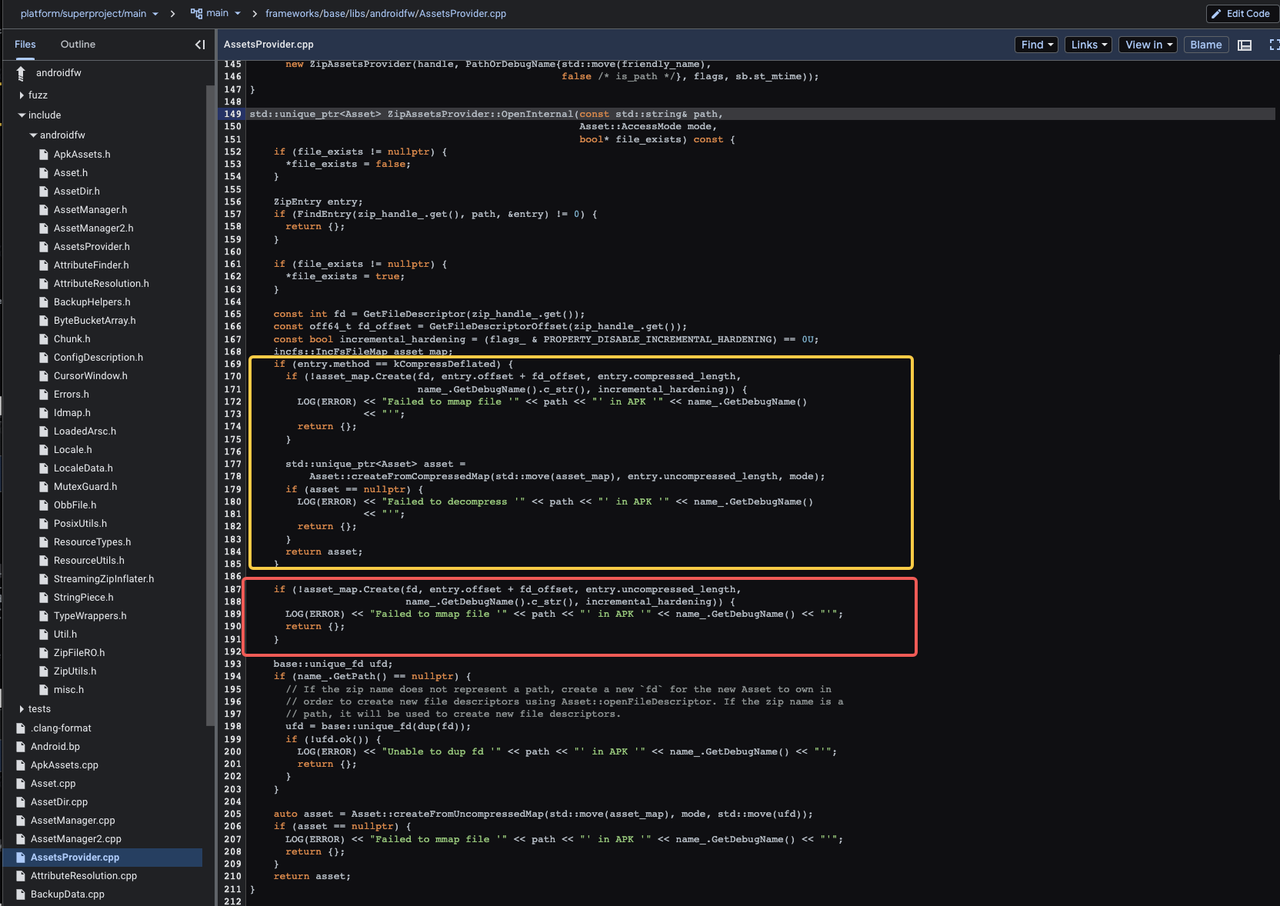Click the file icon beside Idmap.h
The image size is (1280, 906).
[44, 413]
